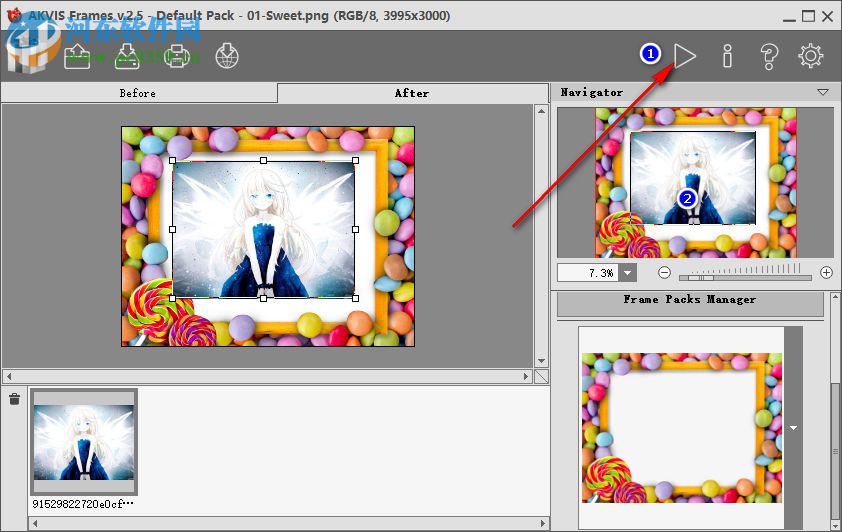The image size is (842, 532).
Task: Click the right-middle resize handle of the photo
Action: point(355,229)
